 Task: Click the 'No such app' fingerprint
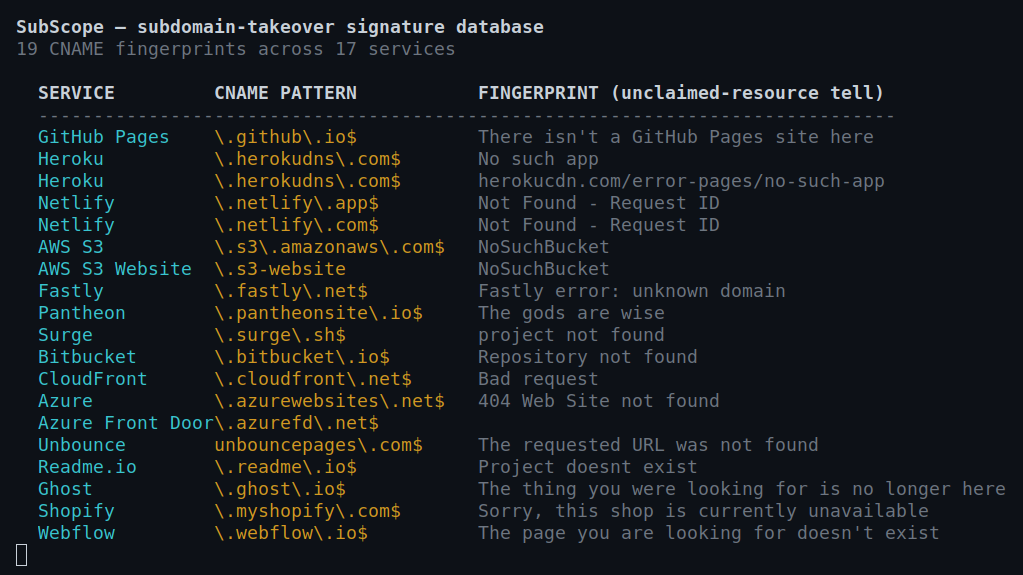click(538, 159)
